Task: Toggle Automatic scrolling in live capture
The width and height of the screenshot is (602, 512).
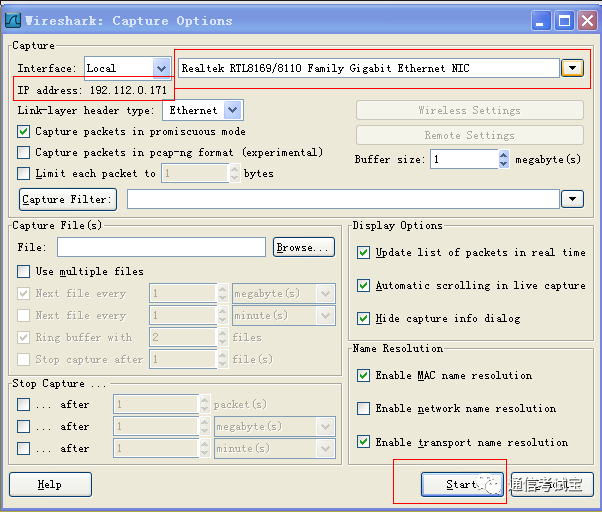Action: [x=363, y=286]
